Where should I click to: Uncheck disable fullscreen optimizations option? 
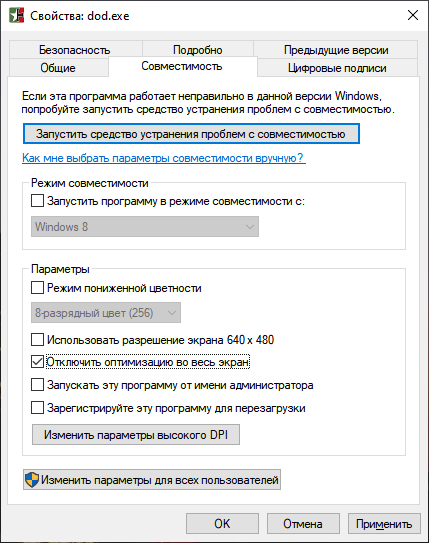pyautogui.click(x=37, y=362)
